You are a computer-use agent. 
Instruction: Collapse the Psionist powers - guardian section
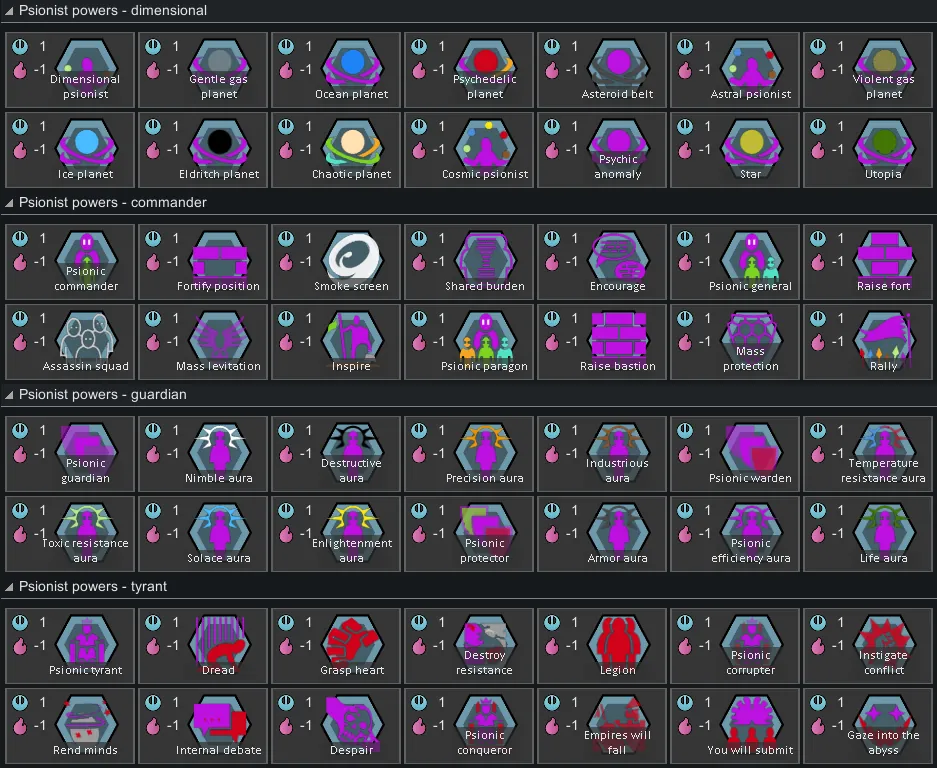tap(10, 395)
